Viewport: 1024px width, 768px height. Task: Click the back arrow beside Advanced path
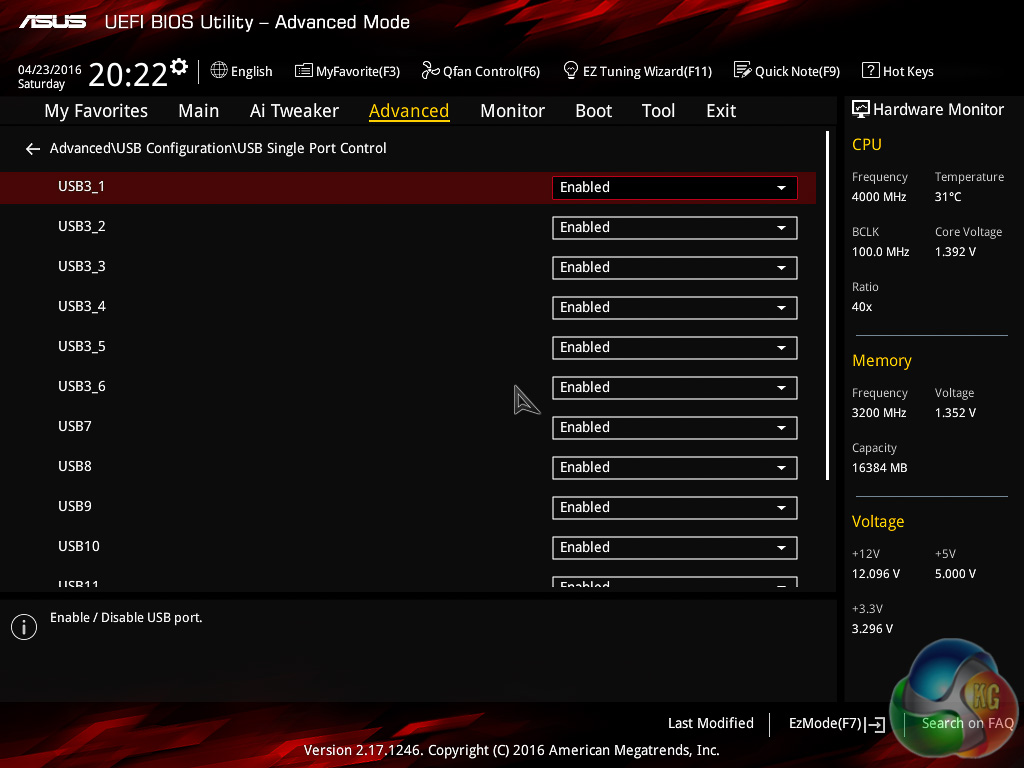click(33, 150)
